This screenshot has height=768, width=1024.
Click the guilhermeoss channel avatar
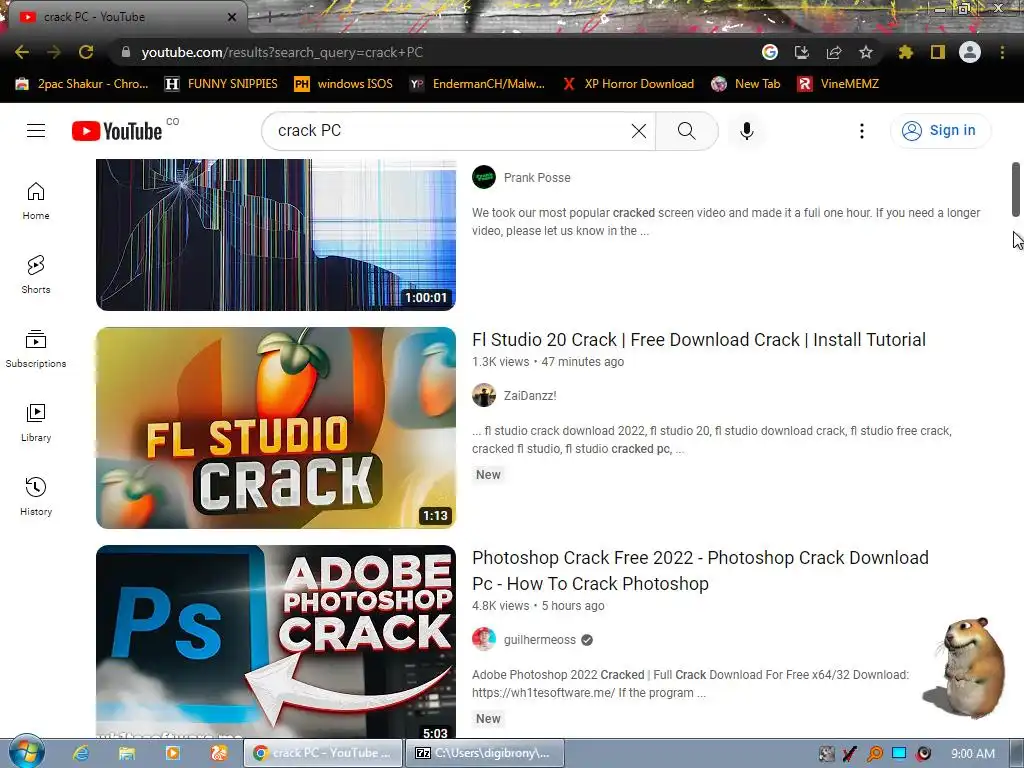pyautogui.click(x=484, y=639)
